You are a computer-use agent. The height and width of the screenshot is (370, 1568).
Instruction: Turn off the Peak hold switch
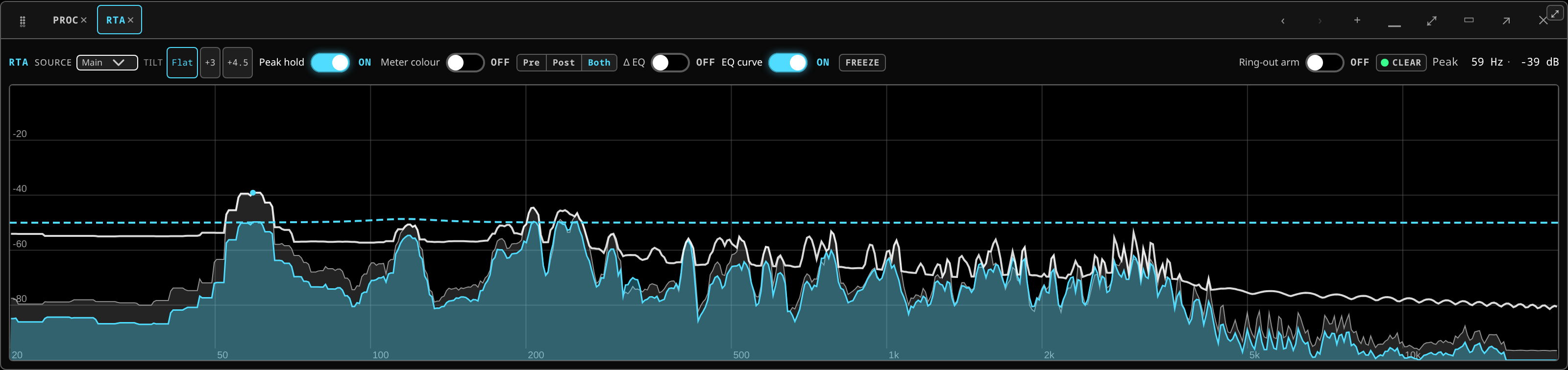331,63
